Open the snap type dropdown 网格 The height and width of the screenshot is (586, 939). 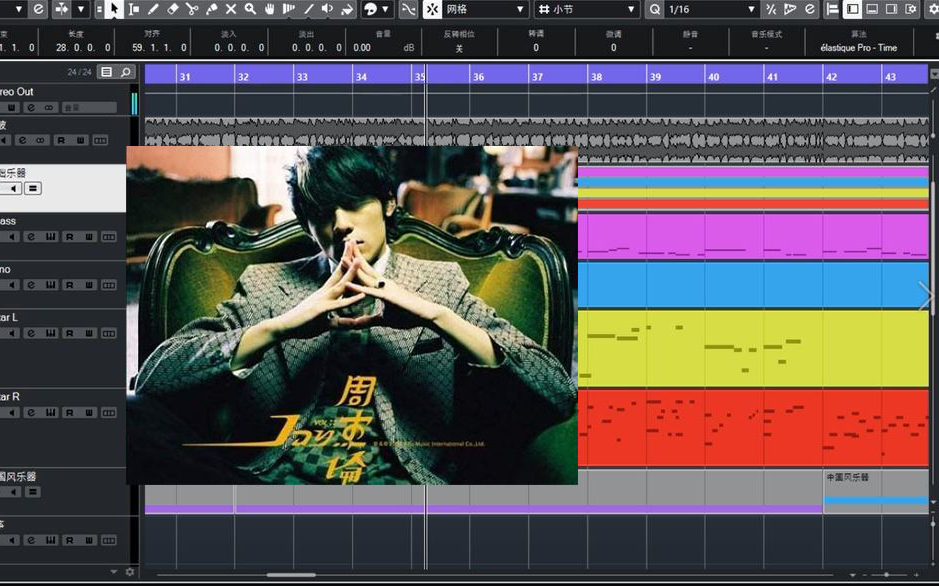pyautogui.click(x=486, y=9)
